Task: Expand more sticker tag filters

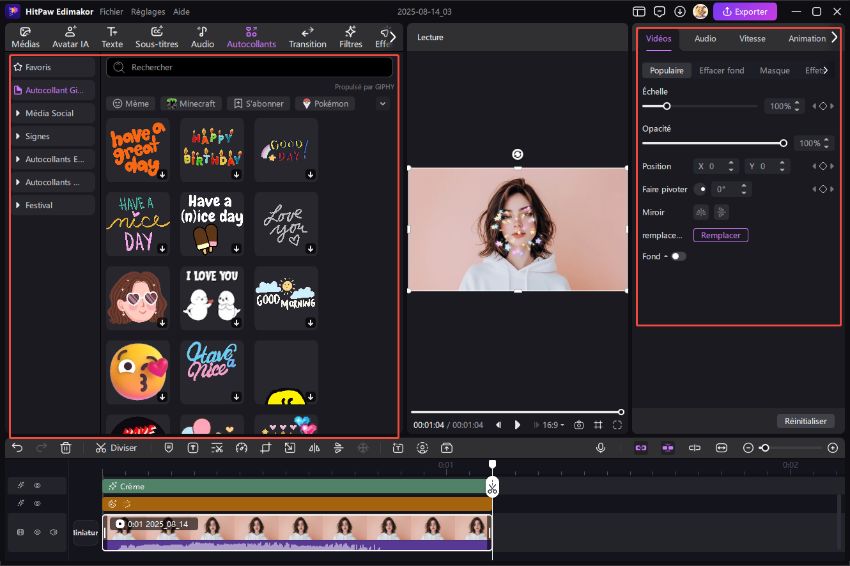Action: pos(383,104)
